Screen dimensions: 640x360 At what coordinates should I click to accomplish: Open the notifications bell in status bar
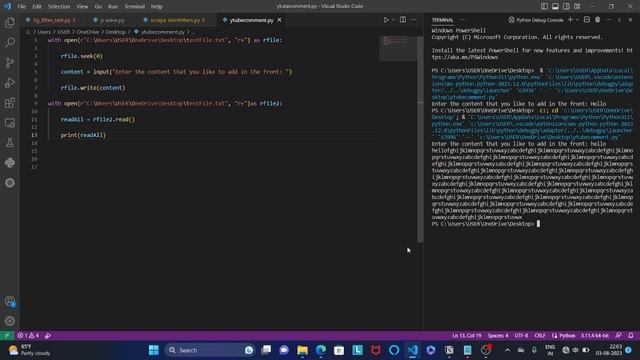pos(631,336)
